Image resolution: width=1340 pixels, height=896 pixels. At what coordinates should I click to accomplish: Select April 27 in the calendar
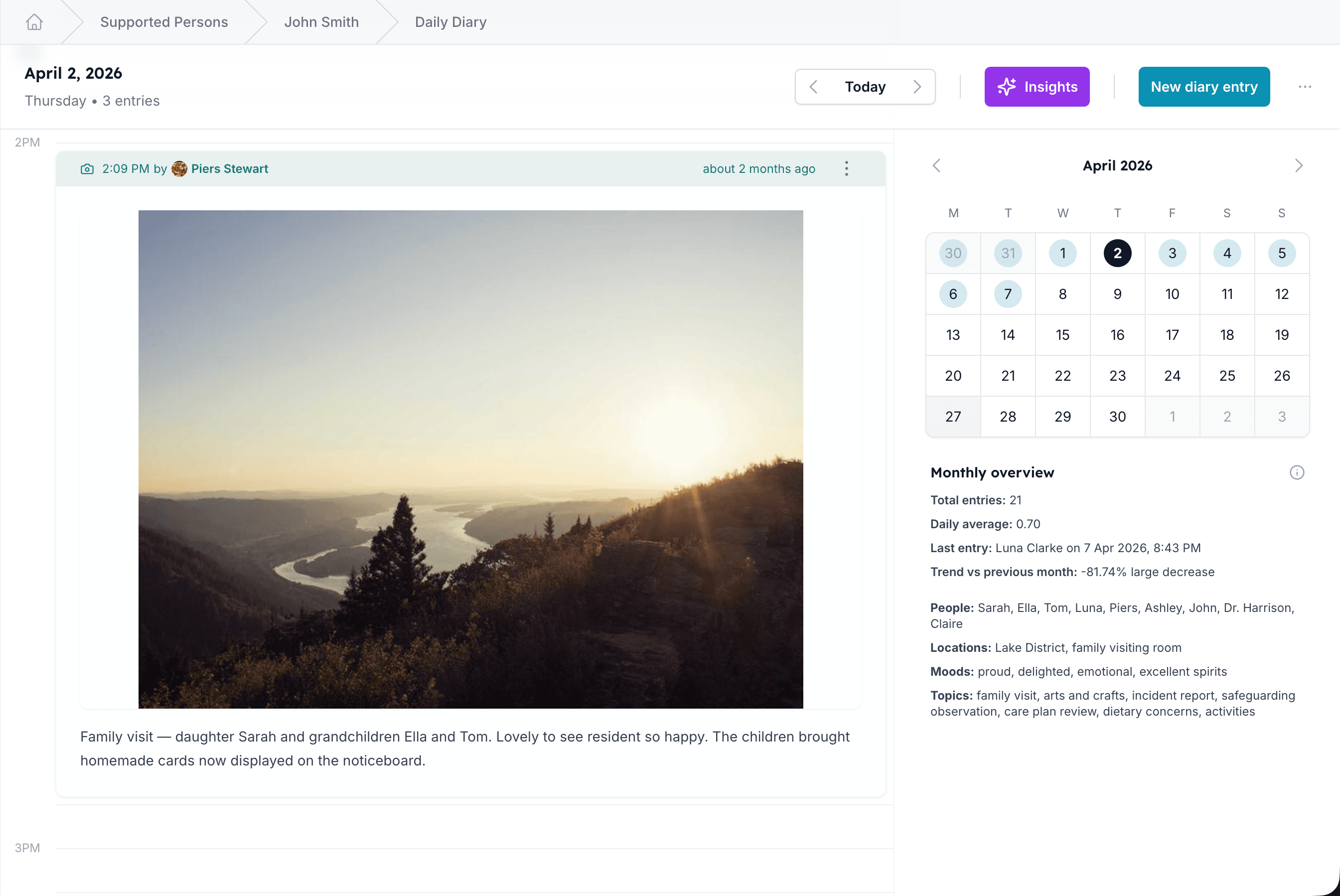coord(953,417)
